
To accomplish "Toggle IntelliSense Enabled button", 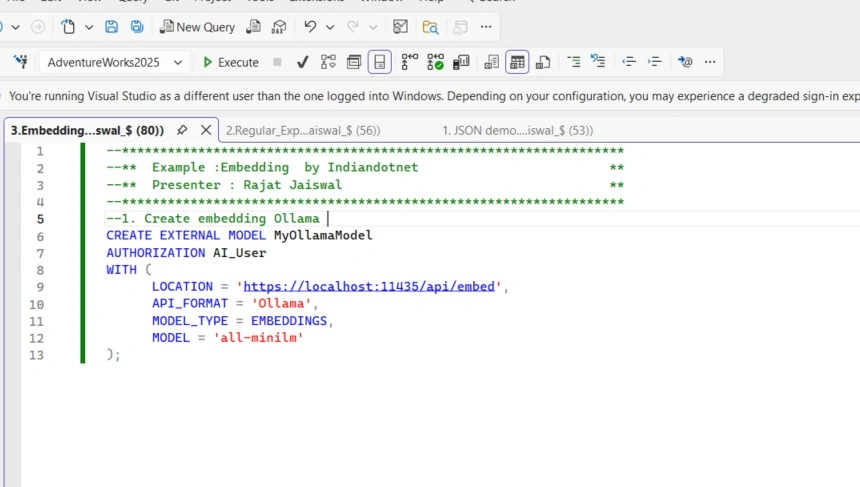I will [x=380, y=62].
